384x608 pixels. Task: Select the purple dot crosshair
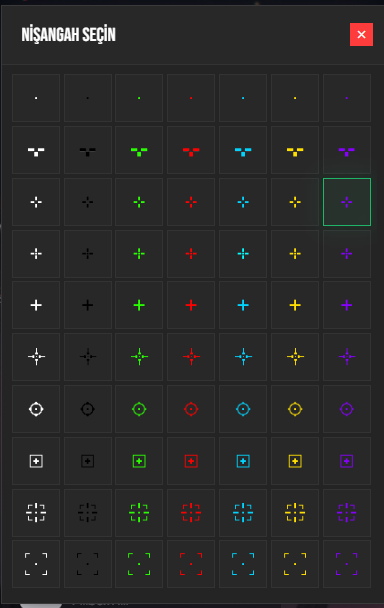(x=347, y=98)
